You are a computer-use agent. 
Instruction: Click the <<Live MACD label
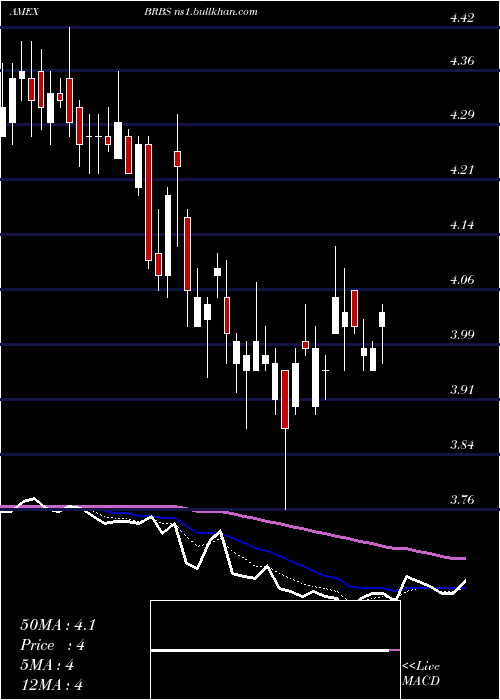tap(421, 674)
